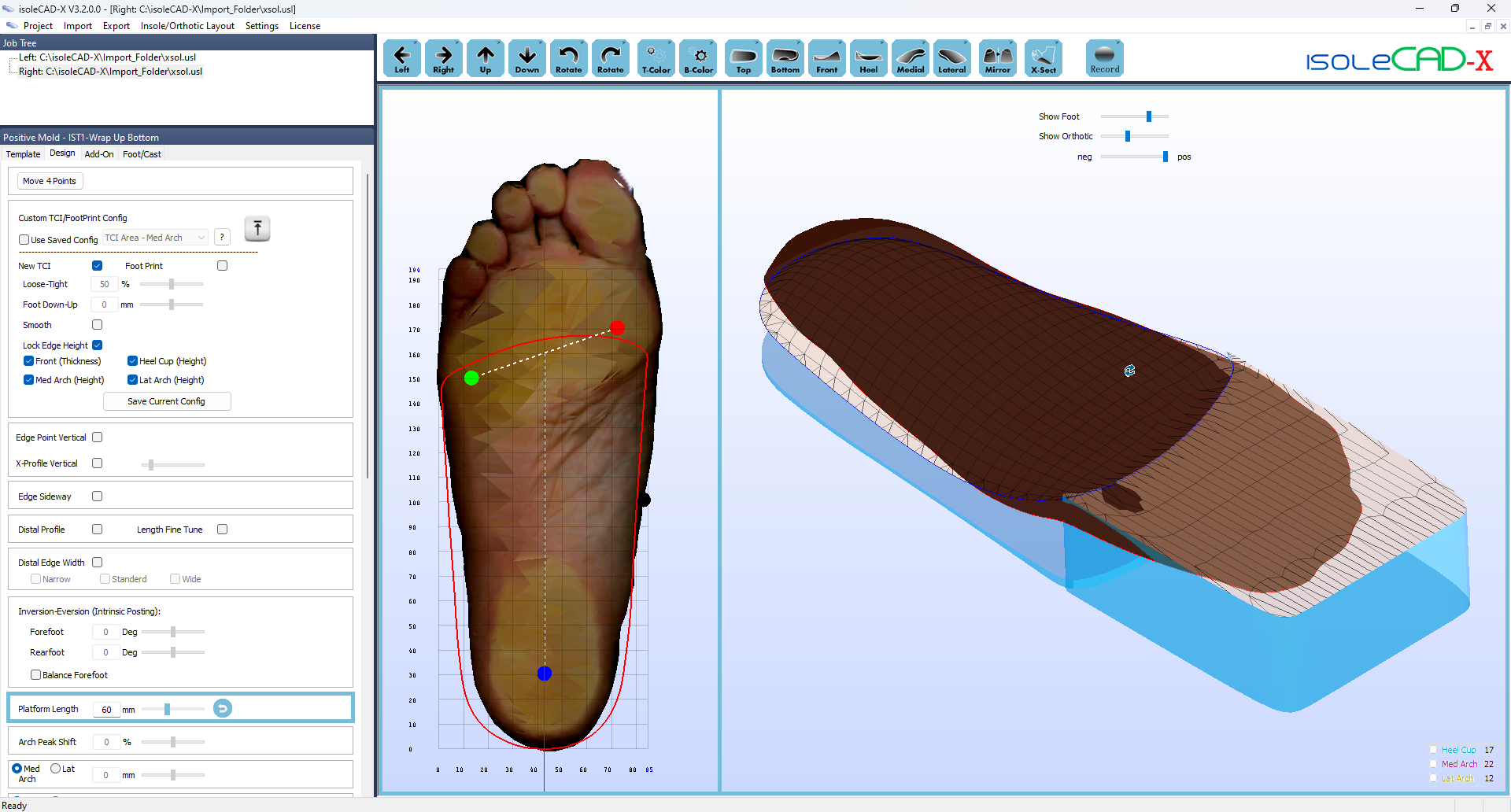Open the Insole/Orthotic Layout menu
Screen dimensions: 1511x812
[x=187, y=25]
